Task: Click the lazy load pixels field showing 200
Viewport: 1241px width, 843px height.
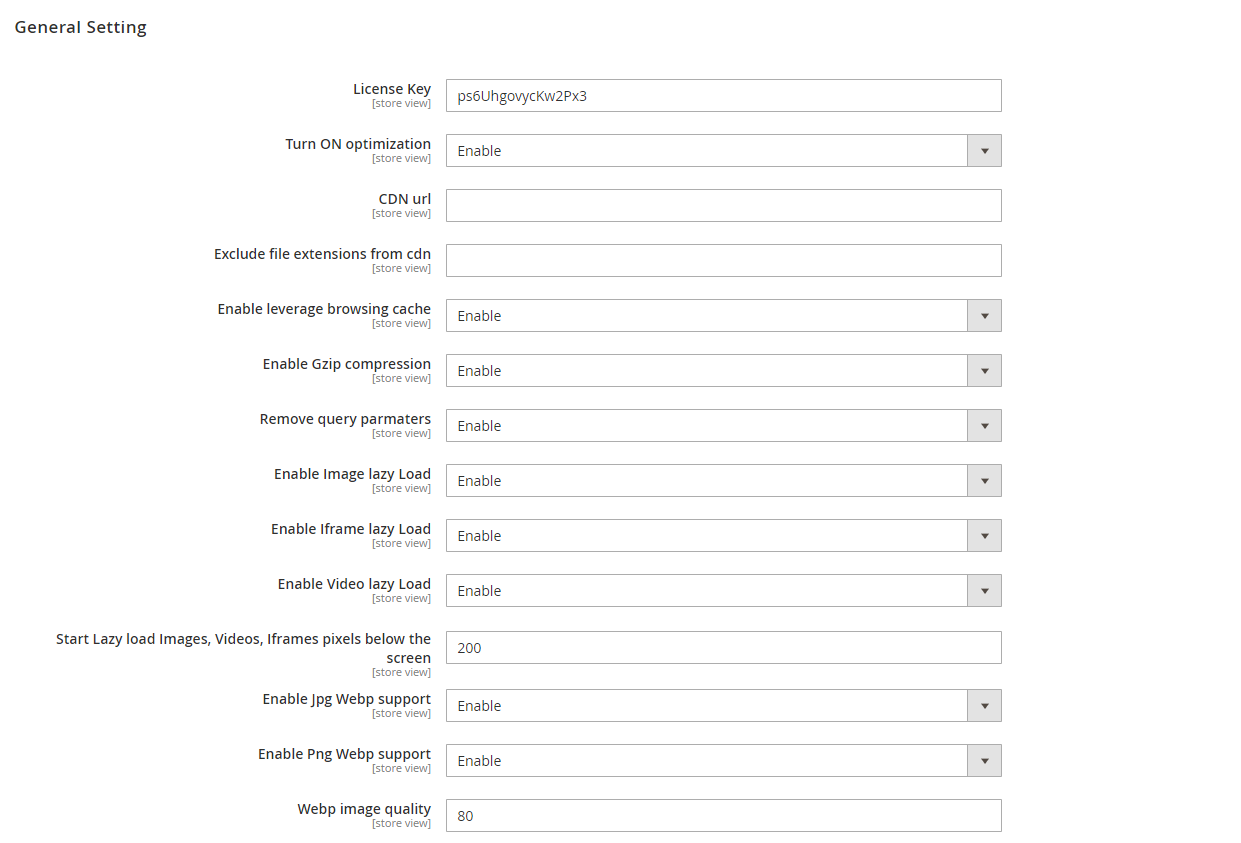Action: (722, 648)
